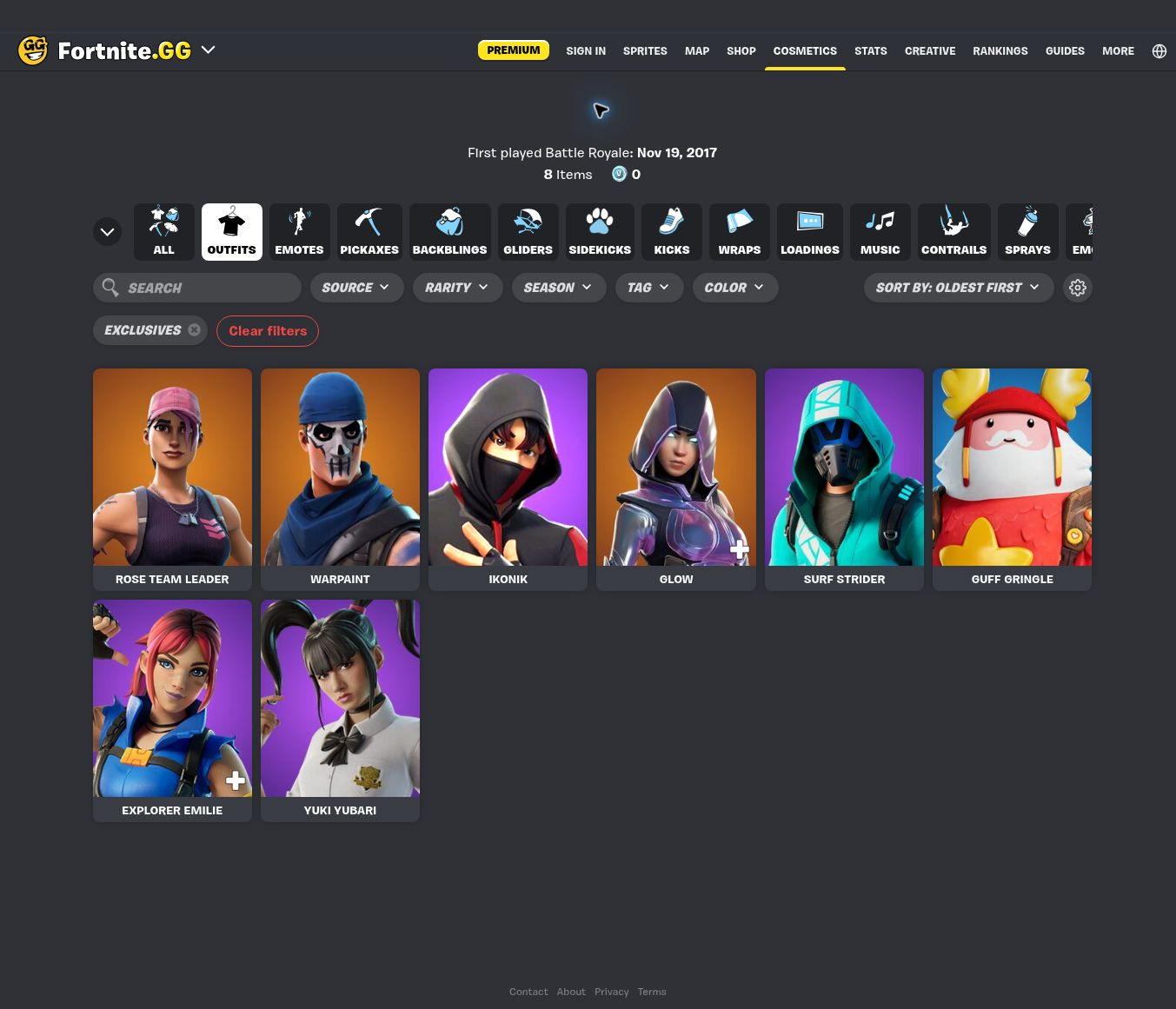Expand the Season filter dropdown
The width and height of the screenshot is (1176, 1009).
[558, 288]
